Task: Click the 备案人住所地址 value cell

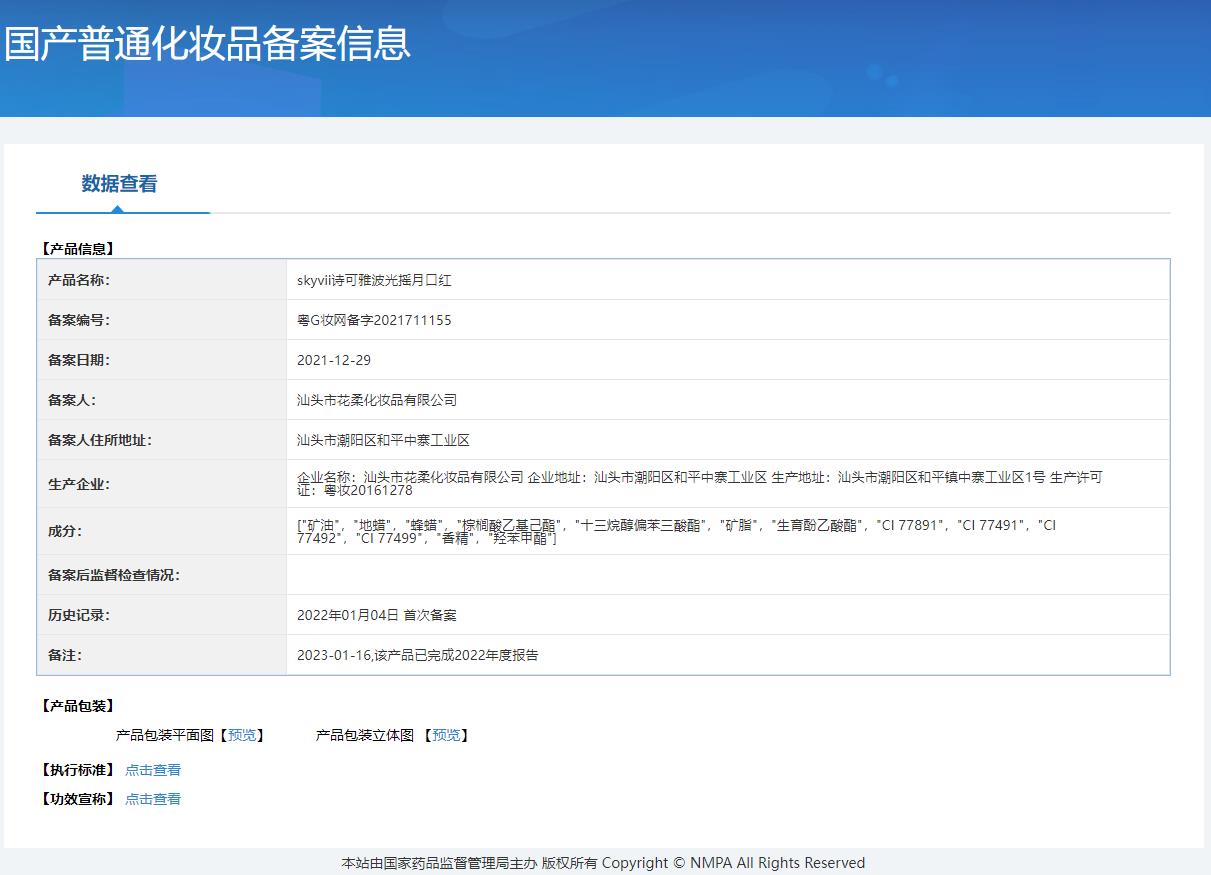Action: coord(728,440)
